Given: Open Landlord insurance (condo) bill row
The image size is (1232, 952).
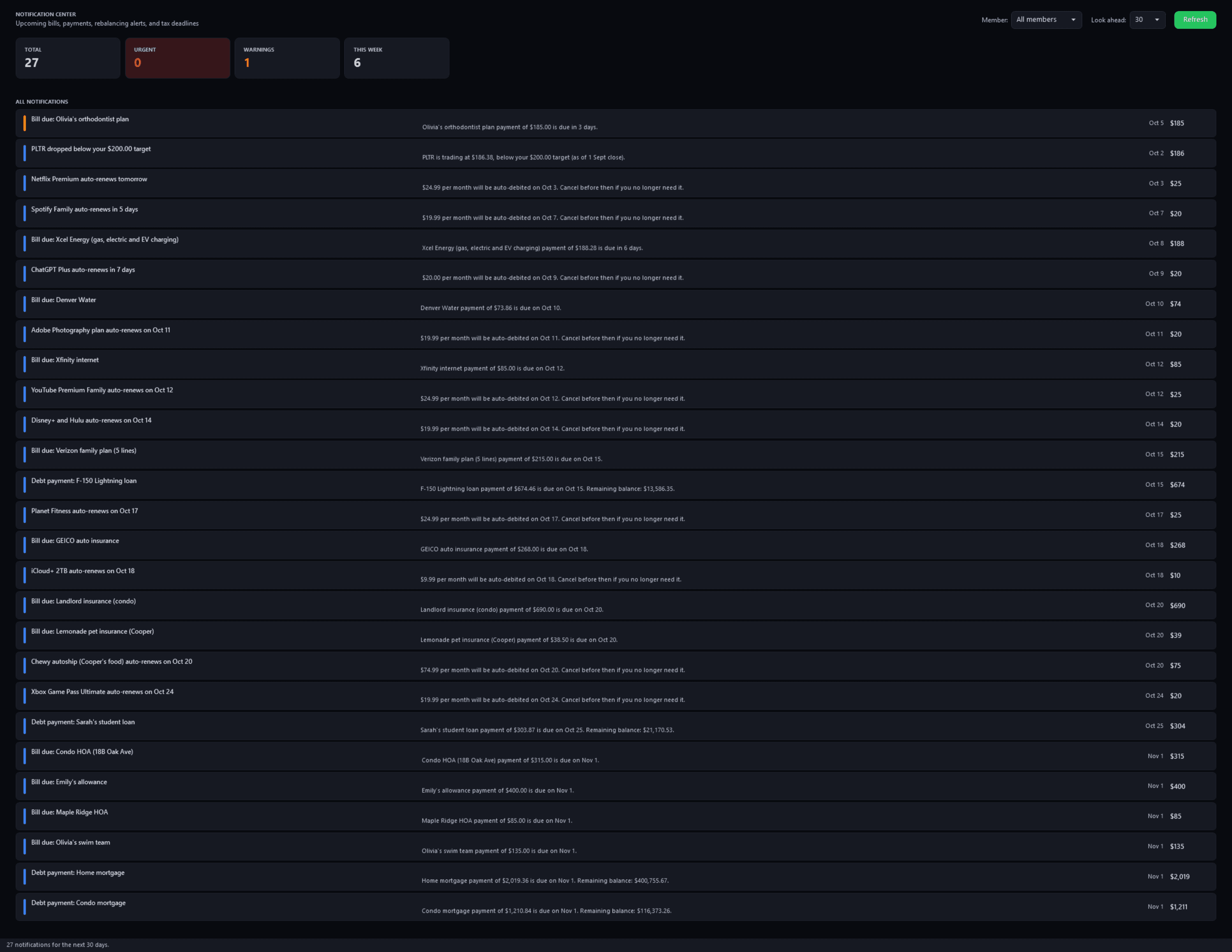Looking at the screenshot, I should pos(615,605).
